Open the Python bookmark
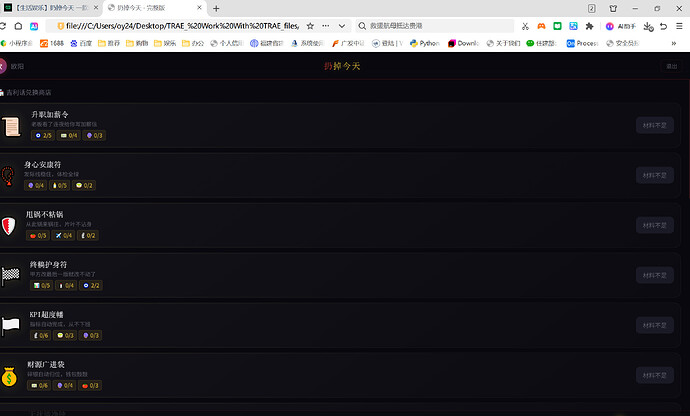This screenshot has width=690, height=416. pos(425,43)
